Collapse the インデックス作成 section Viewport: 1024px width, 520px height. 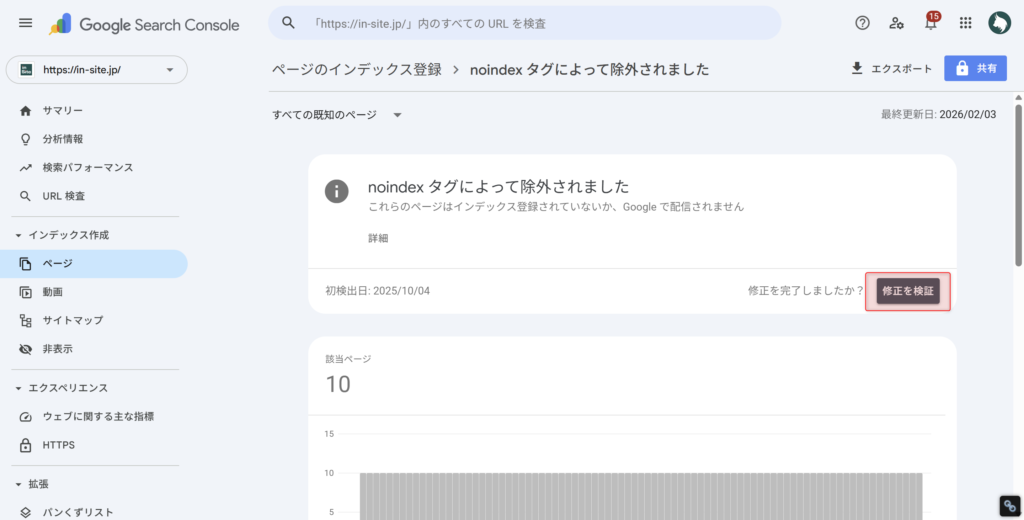click(18, 235)
